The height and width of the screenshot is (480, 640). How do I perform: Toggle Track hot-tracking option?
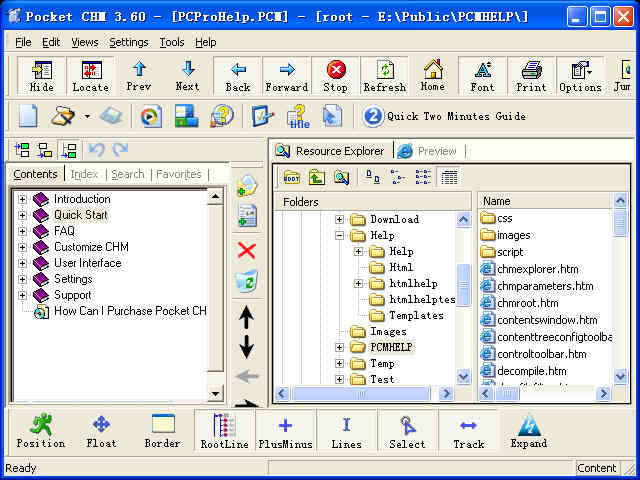point(469,431)
